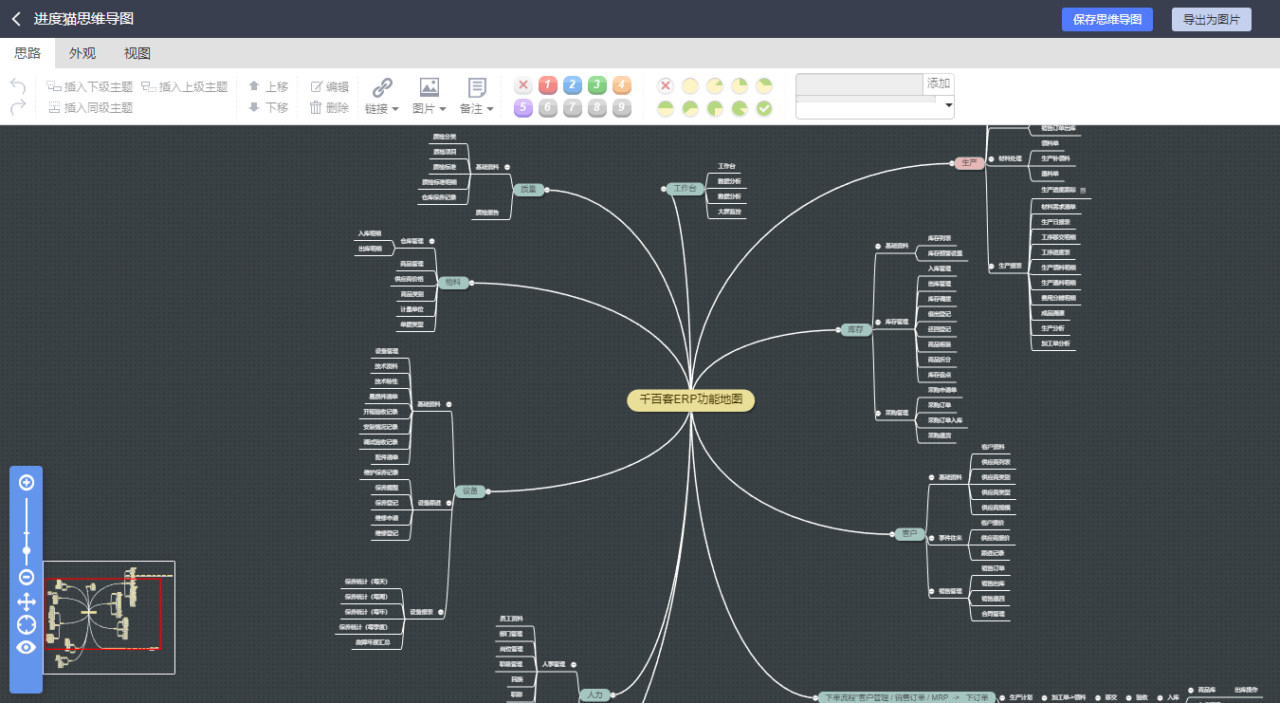Set priority 8 gray badge
This screenshot has height=703, width=1280.
tap(597, 108)
